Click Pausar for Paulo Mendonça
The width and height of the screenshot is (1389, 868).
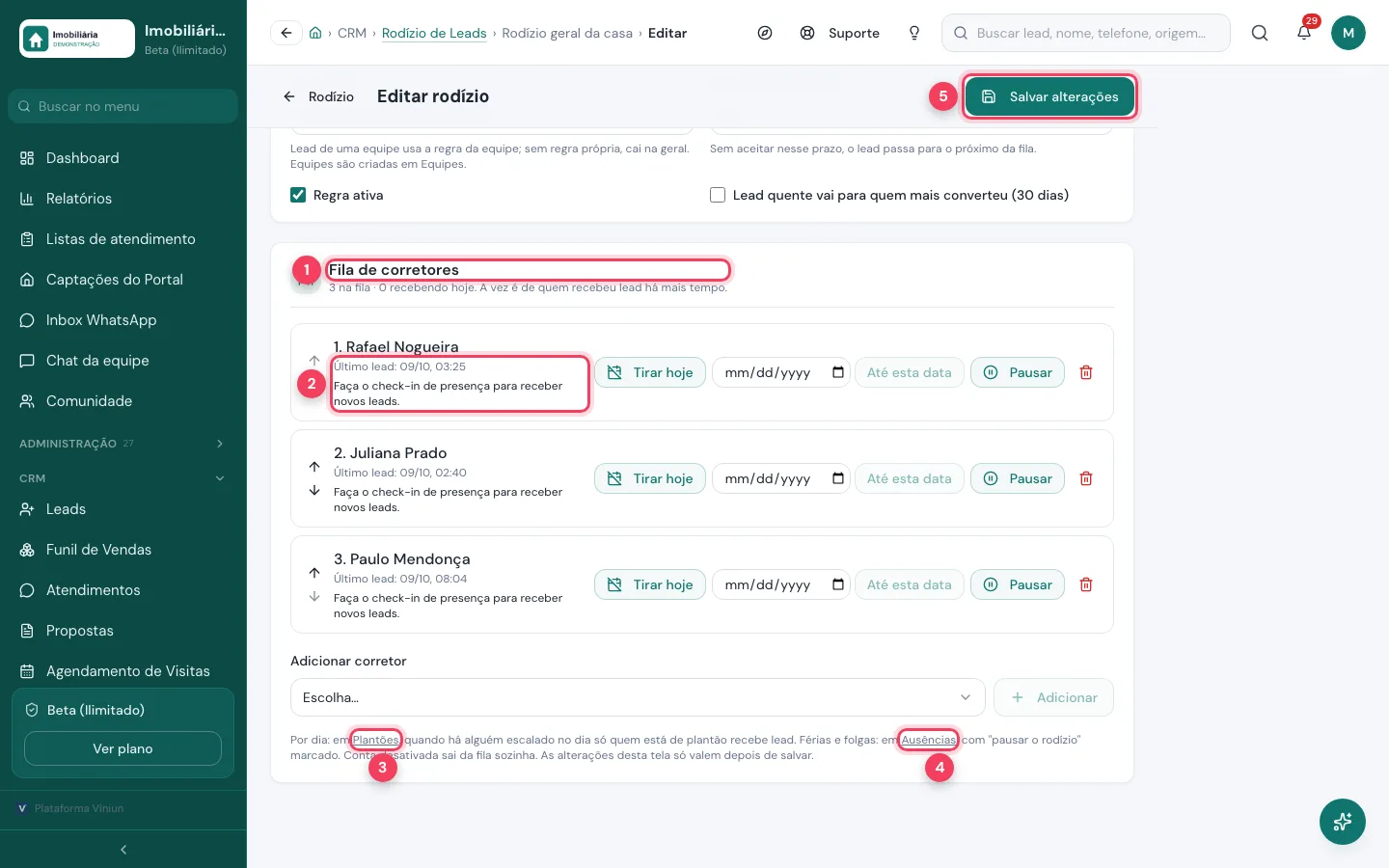(1018, 584)
